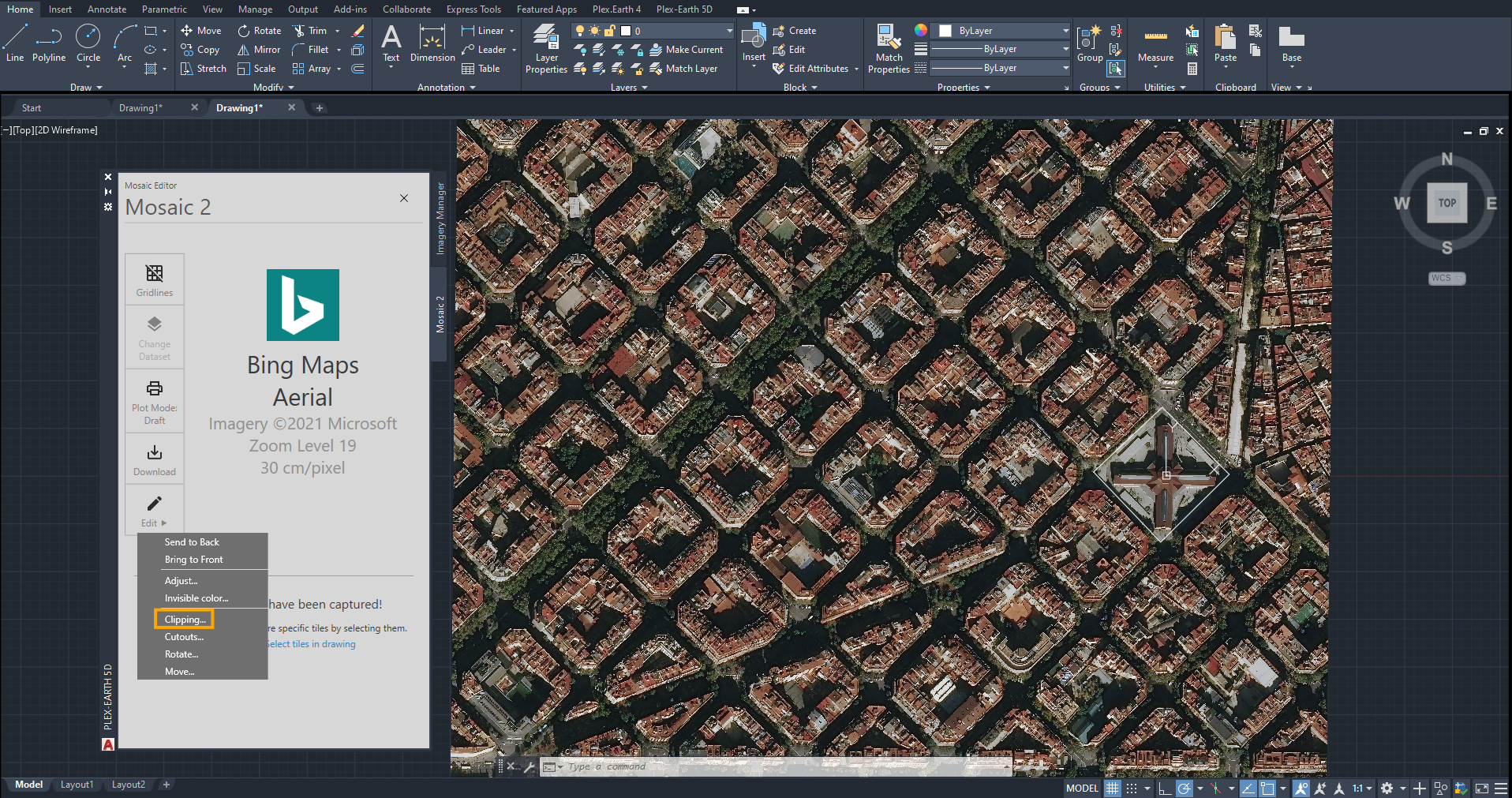
Task: Open the Insert block tool
Action: (x=754, y=43)
